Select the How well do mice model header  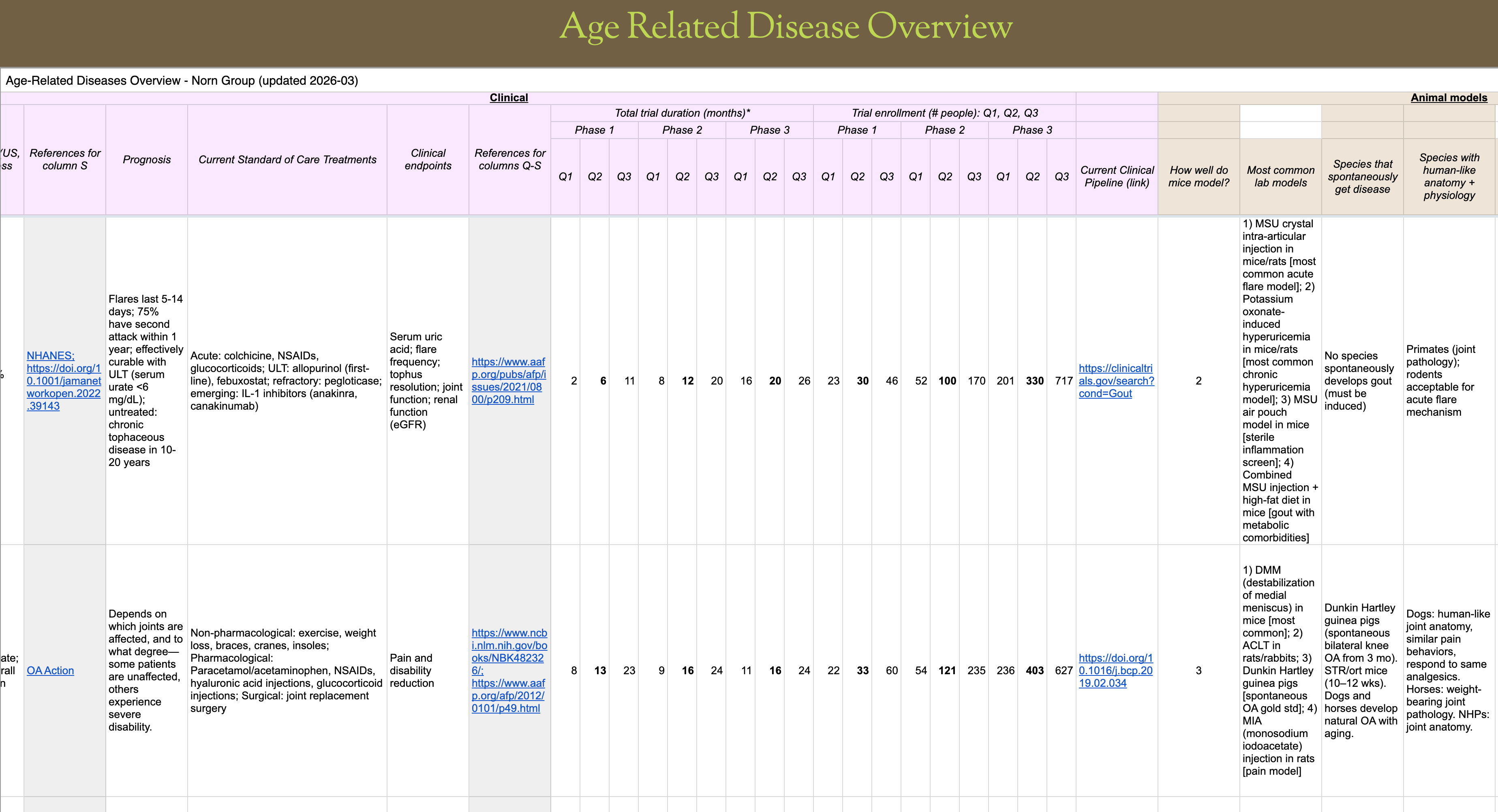(x=1198, y=176)
